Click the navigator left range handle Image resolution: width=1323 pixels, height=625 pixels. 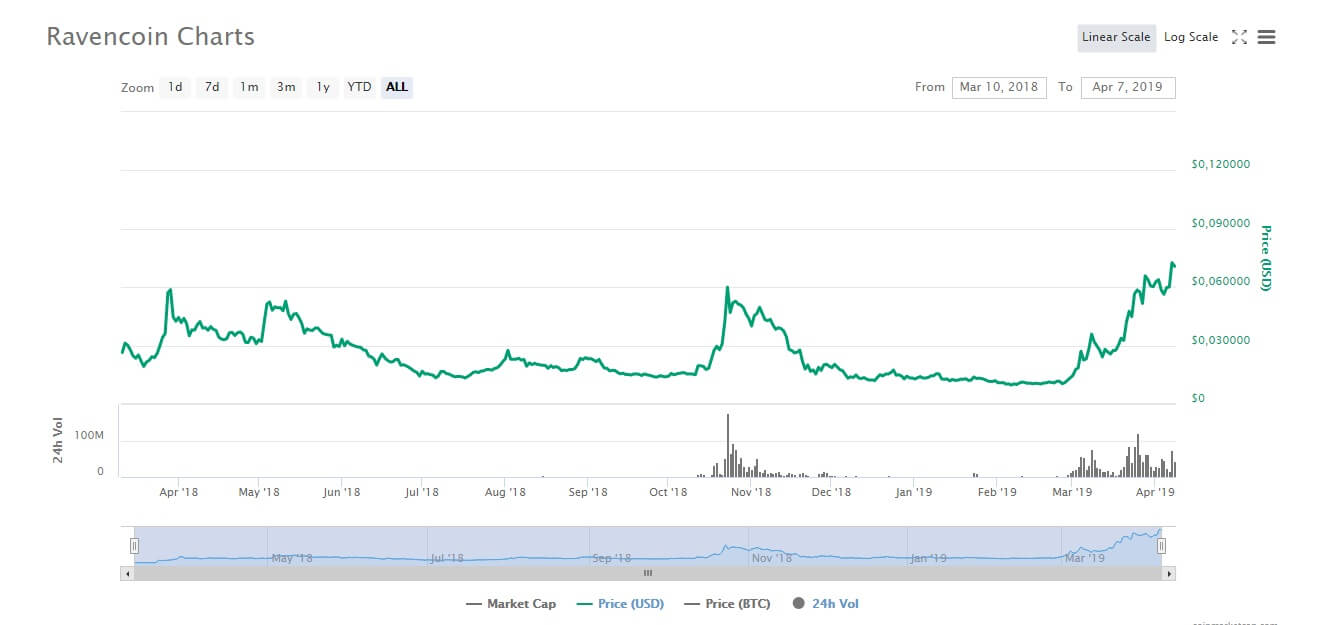coord(134,546)
